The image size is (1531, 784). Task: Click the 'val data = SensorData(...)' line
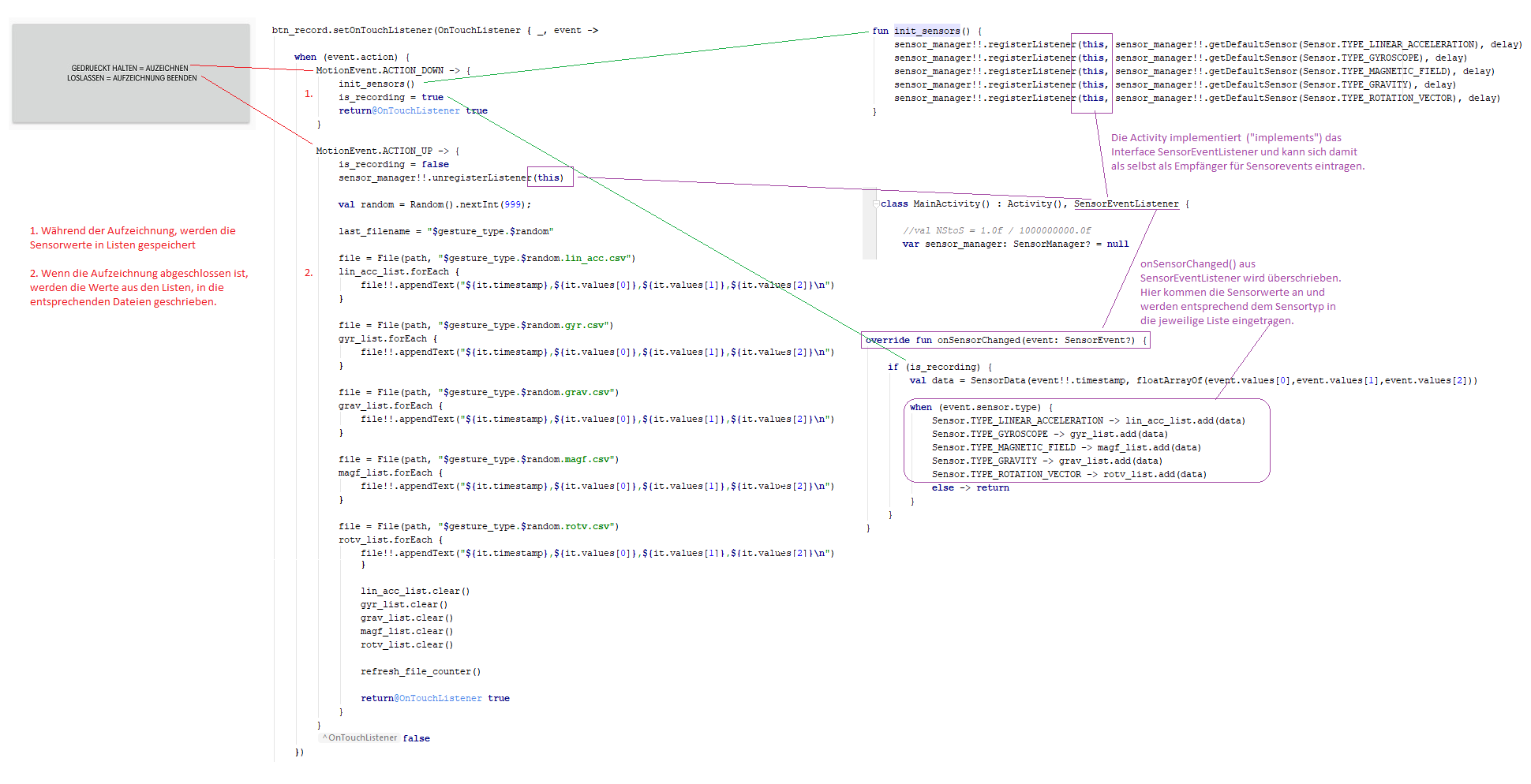[1193, 381]
